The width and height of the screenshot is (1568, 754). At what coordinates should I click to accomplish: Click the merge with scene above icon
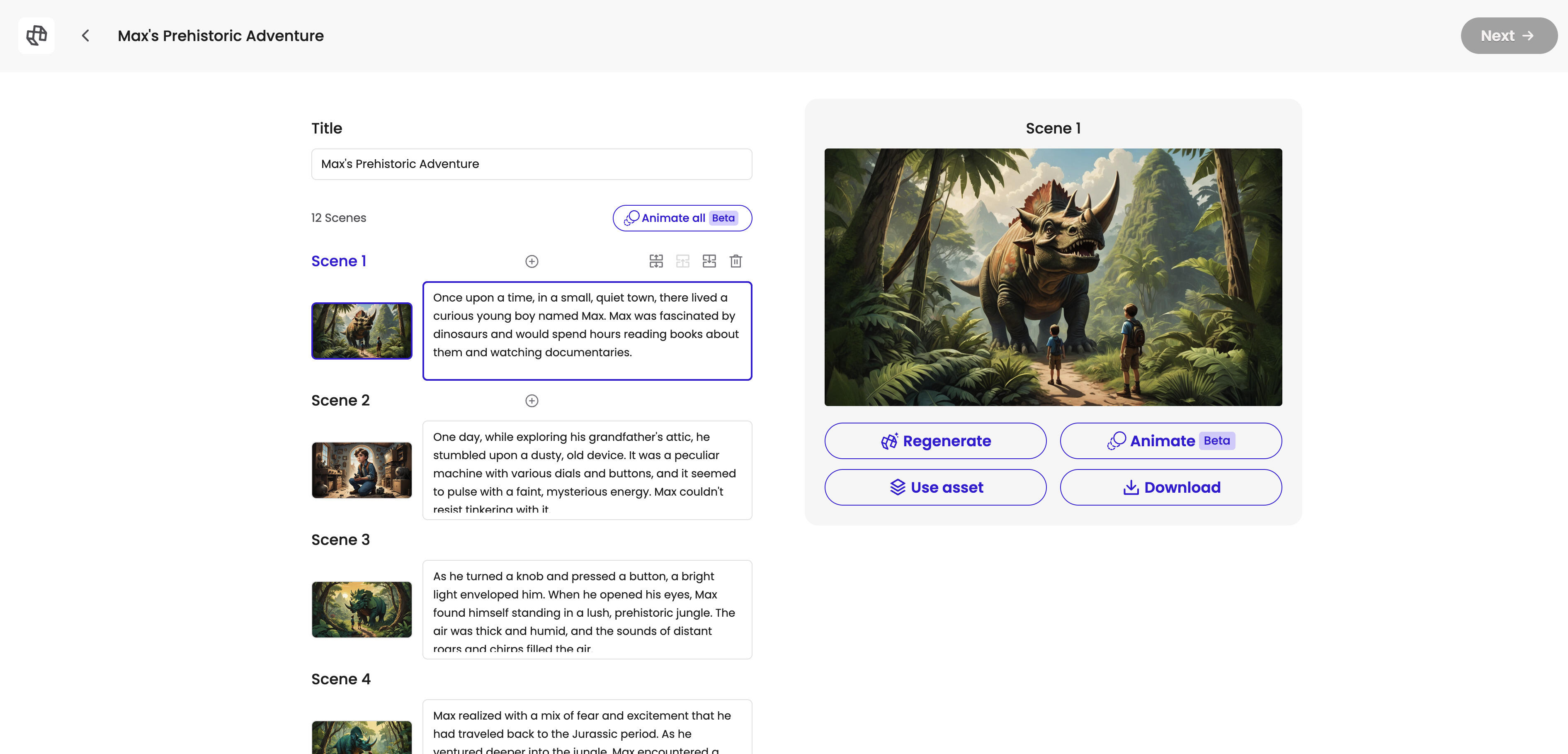(x=682, y=261)
